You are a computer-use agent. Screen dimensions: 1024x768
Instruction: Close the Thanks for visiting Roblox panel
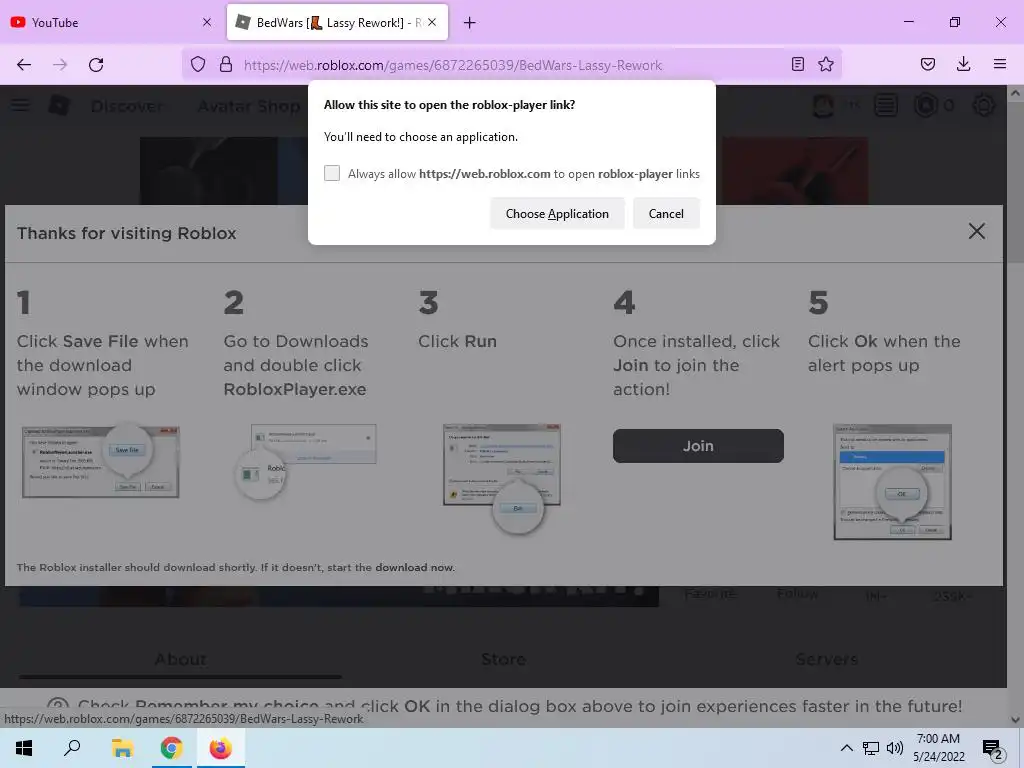(976, 231)
